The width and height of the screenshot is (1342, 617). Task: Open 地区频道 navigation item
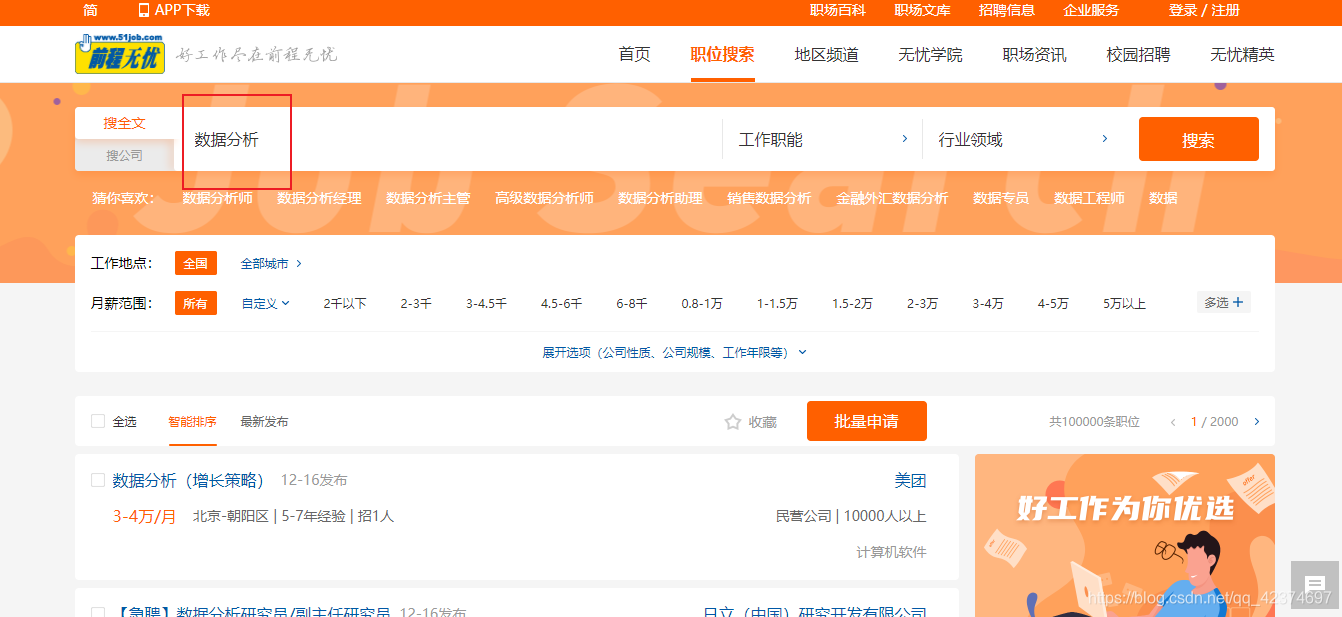pyautogui.click(x=826, y=55)
